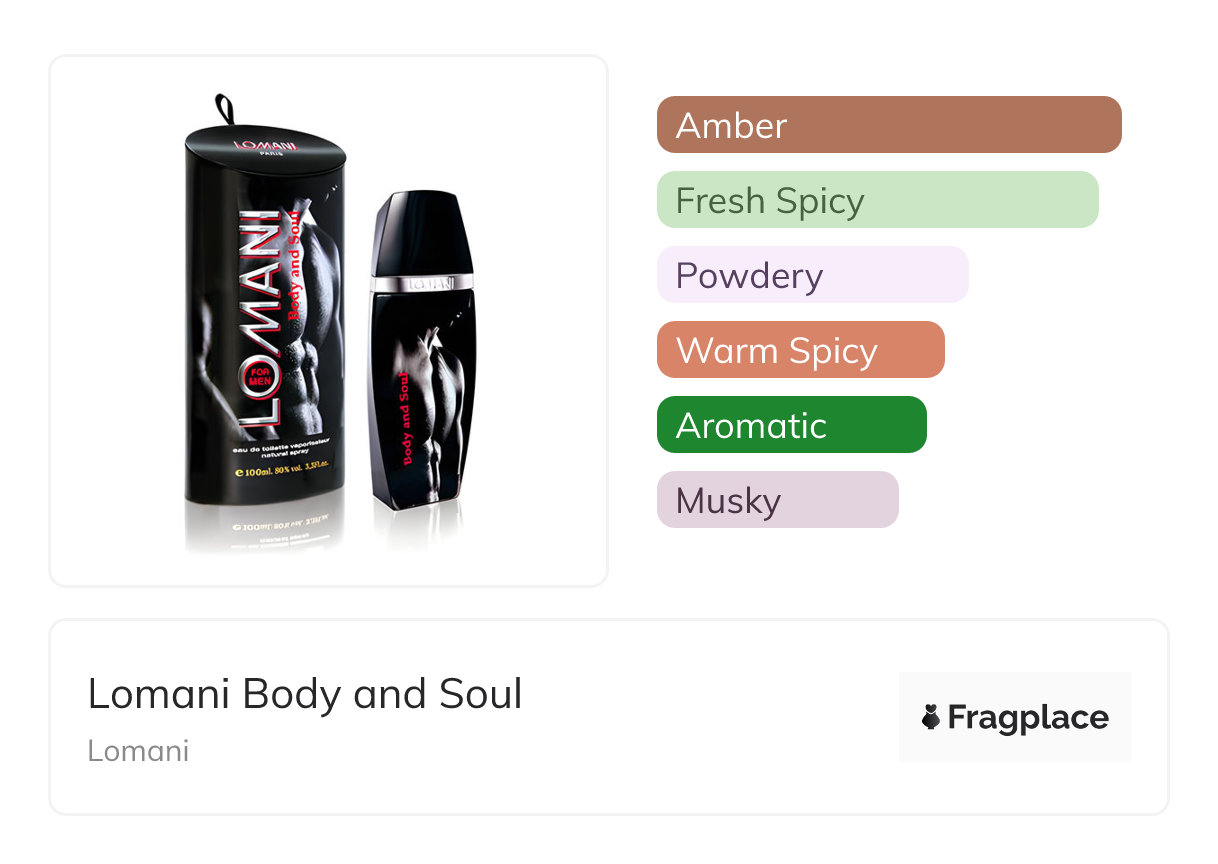The height and width of the screenshot is (864, 1218).
Task: Click the Fragplace flame logo icon
Action: (x=931, y=717)
